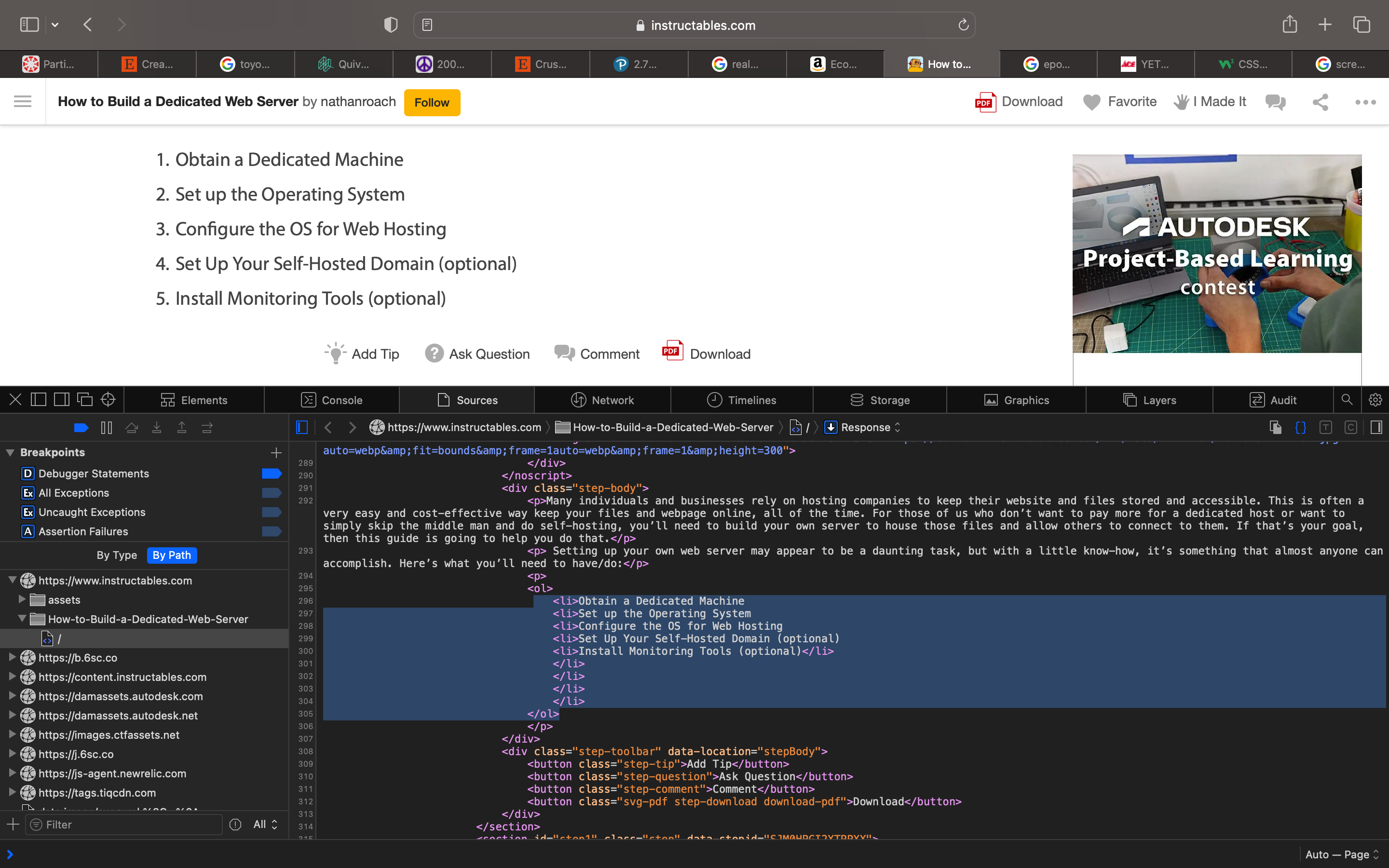Toggle Uncaught Exceptions breakpoint
1389x868 pixels.
272,512
